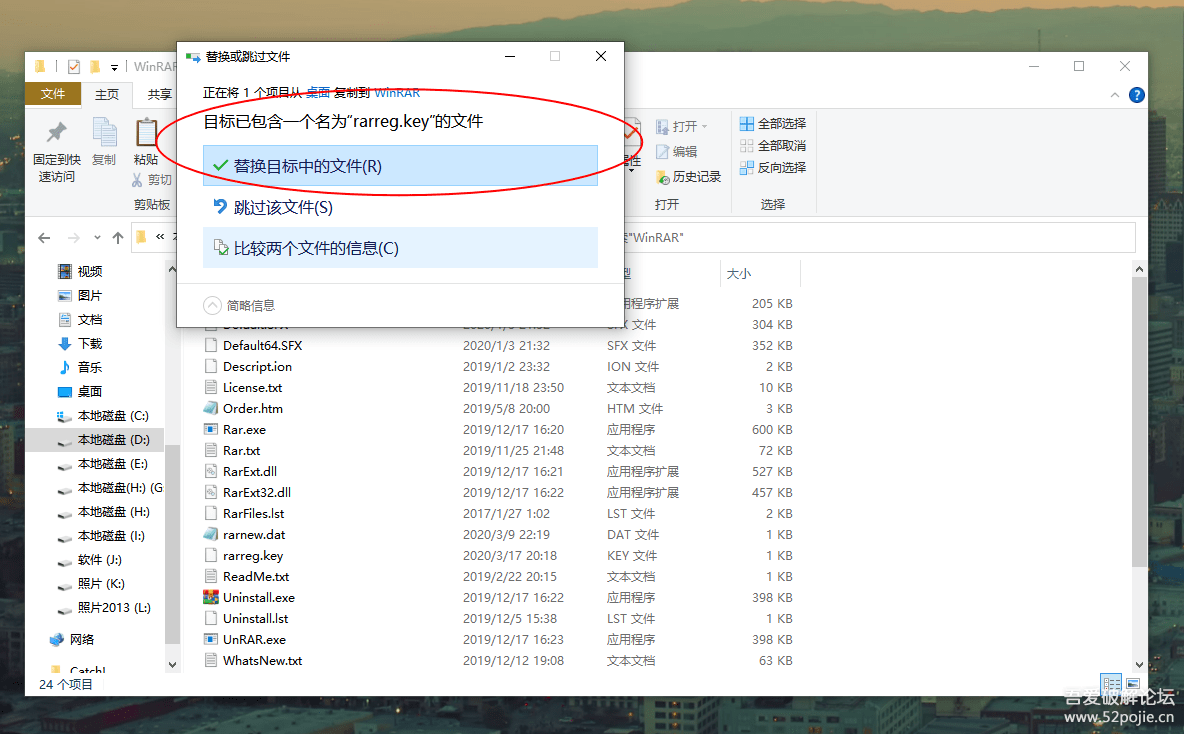Image resolution: width=1184 pixels, height=734 pixels.
Task: Open the 文件 ribbon tab
Action: [53, 94]
